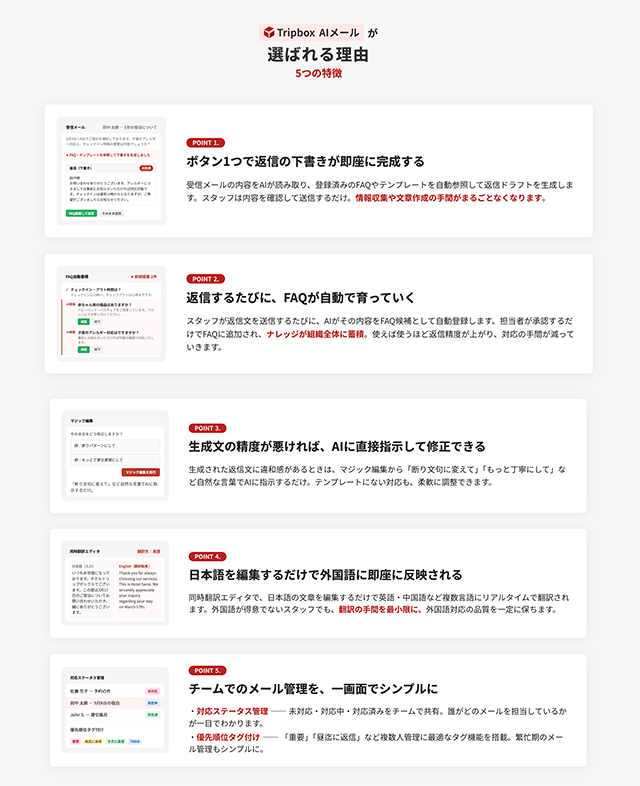Click the English translation result pane
640x786 pixels.
[139, 588]
